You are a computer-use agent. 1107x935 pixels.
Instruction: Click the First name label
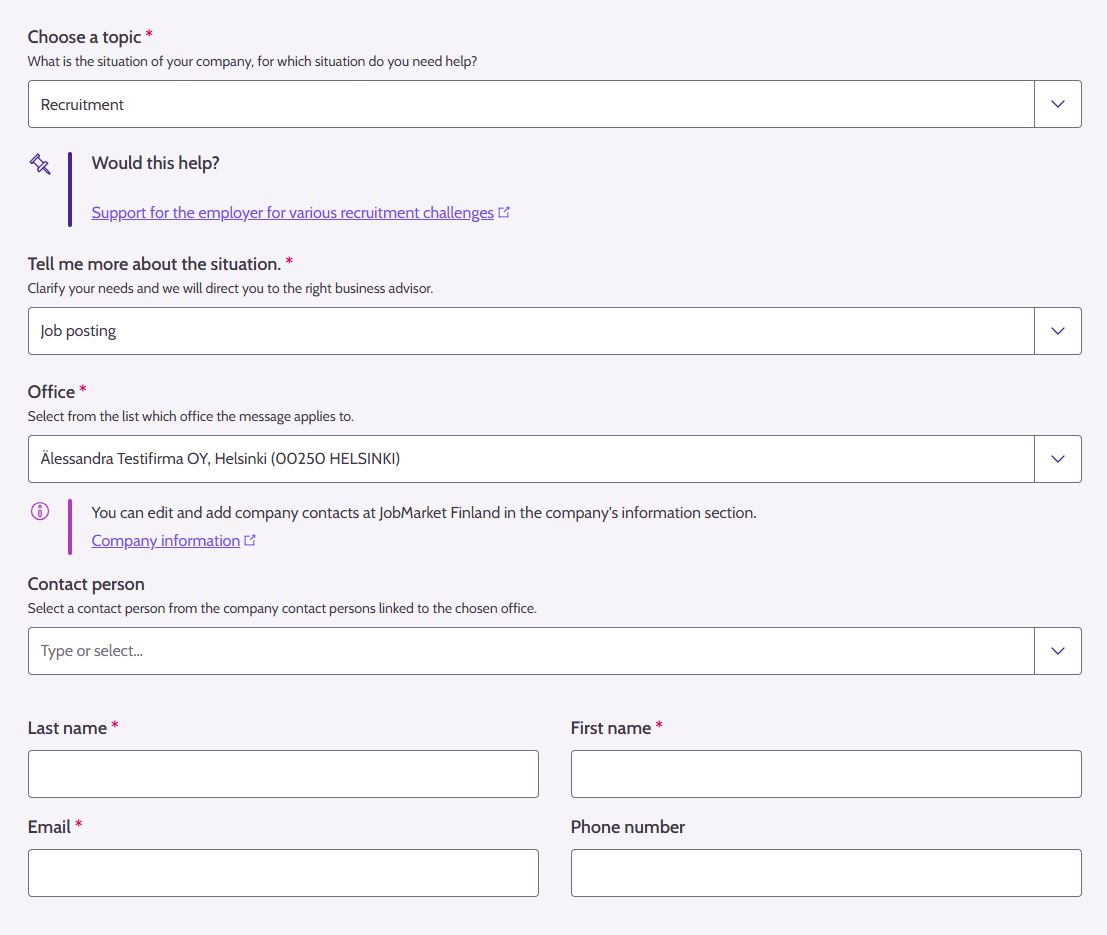pyautogui.click(x=611, y=728)
